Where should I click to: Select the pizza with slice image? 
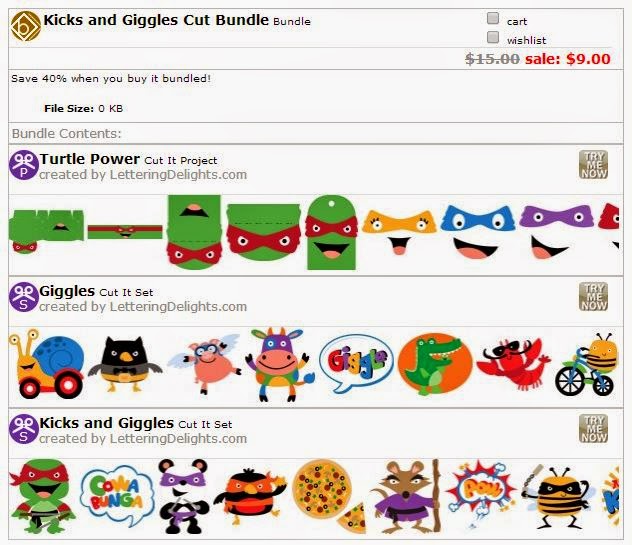click(x=329, y=496)
